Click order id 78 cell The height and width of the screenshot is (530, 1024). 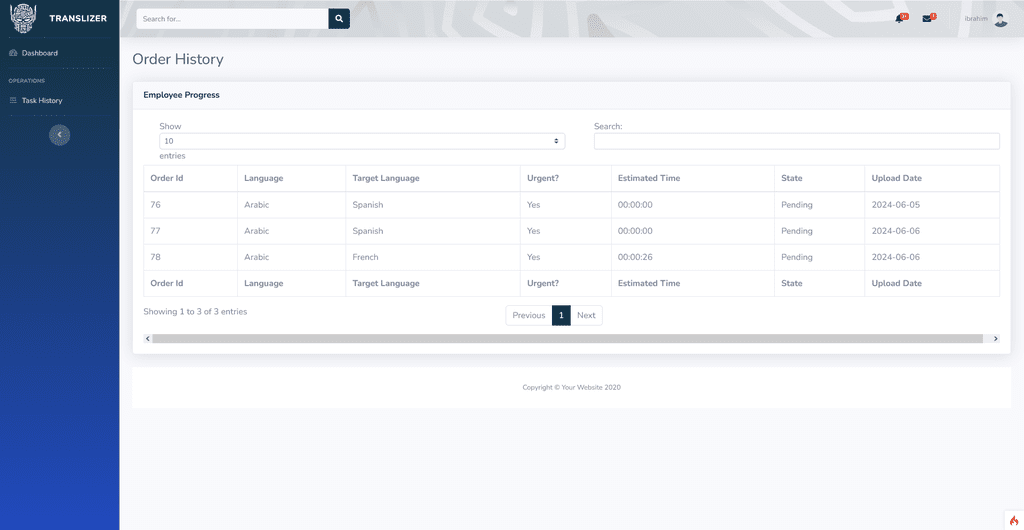(x=190, y=257)
